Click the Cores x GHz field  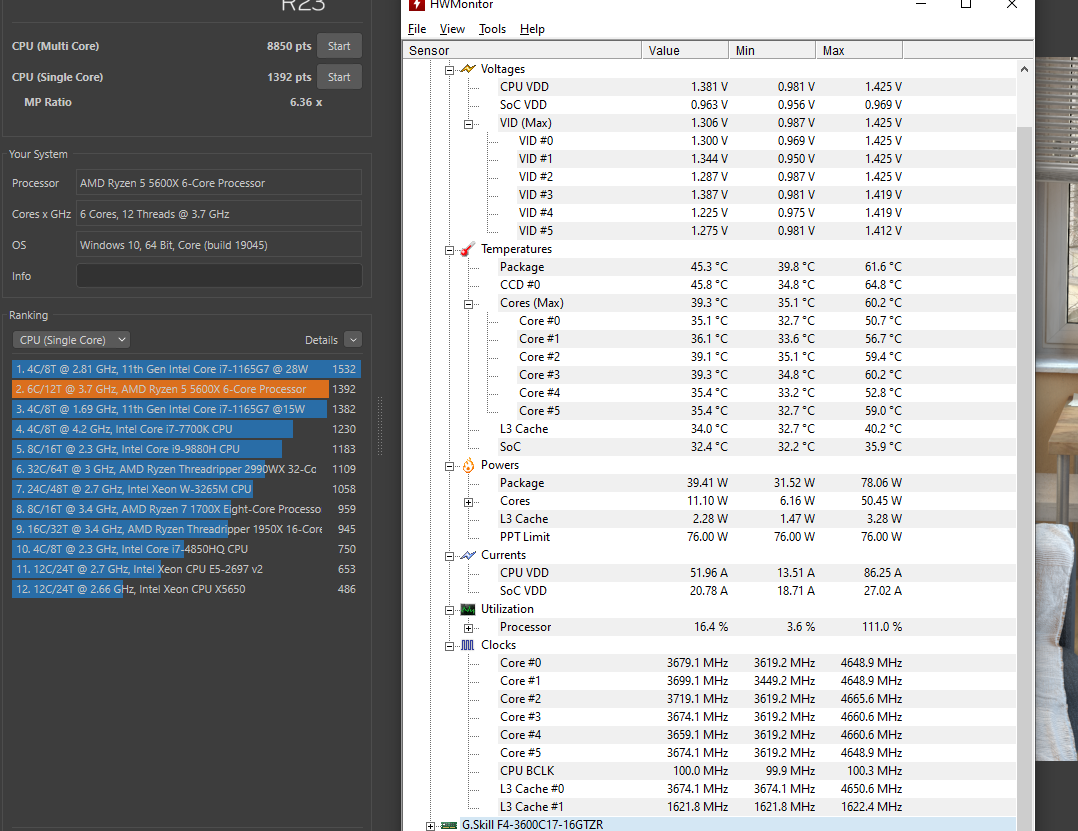219,214
